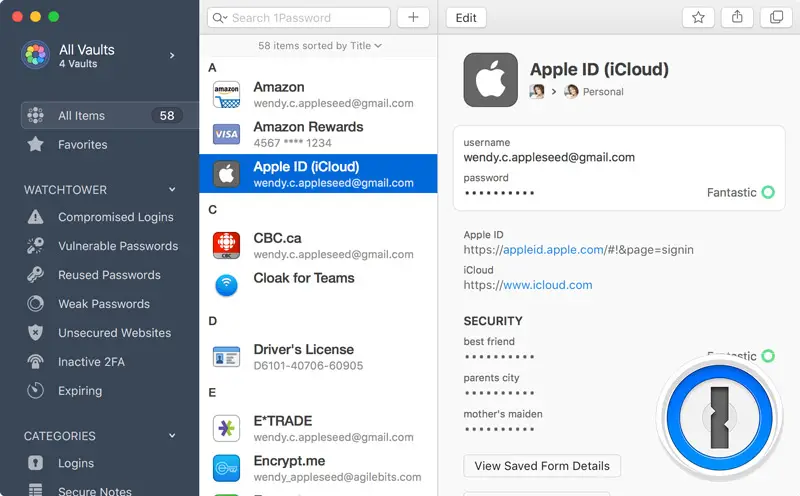Click the All Vaults colorful icon
Screen dimensions: 800x496
35,55
